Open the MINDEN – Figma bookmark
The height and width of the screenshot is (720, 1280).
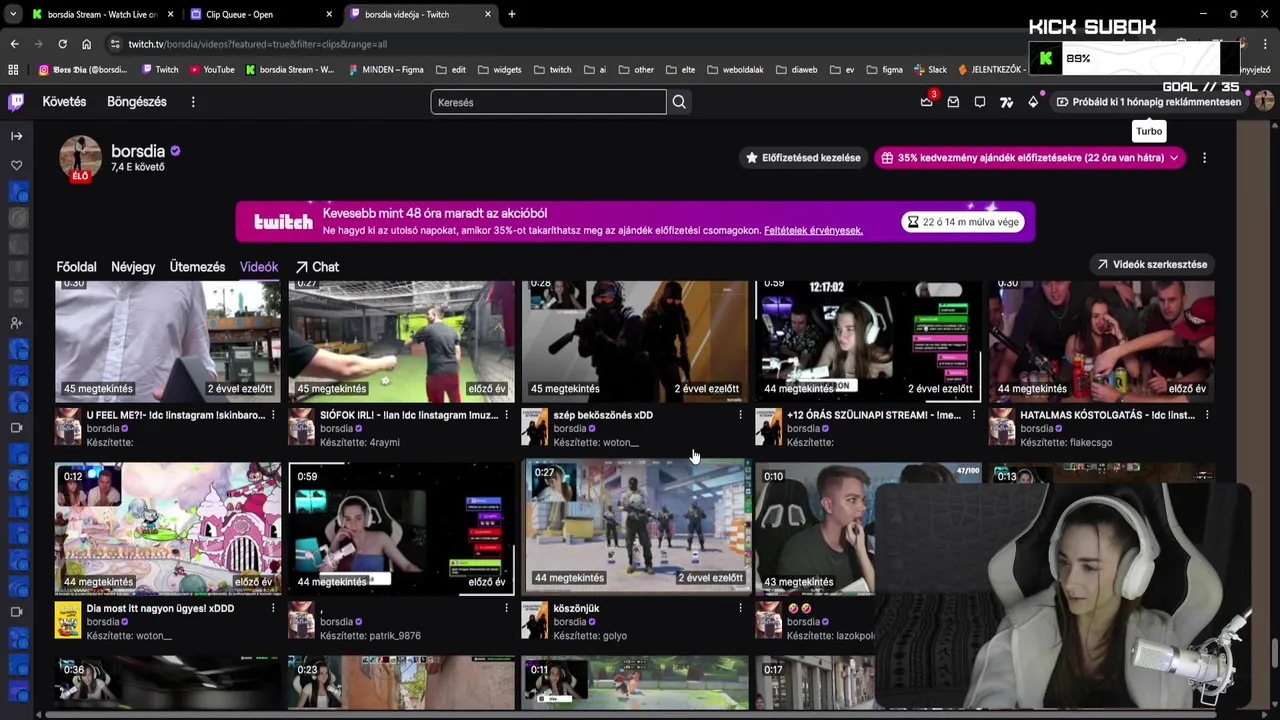click(x=386, y=70)
